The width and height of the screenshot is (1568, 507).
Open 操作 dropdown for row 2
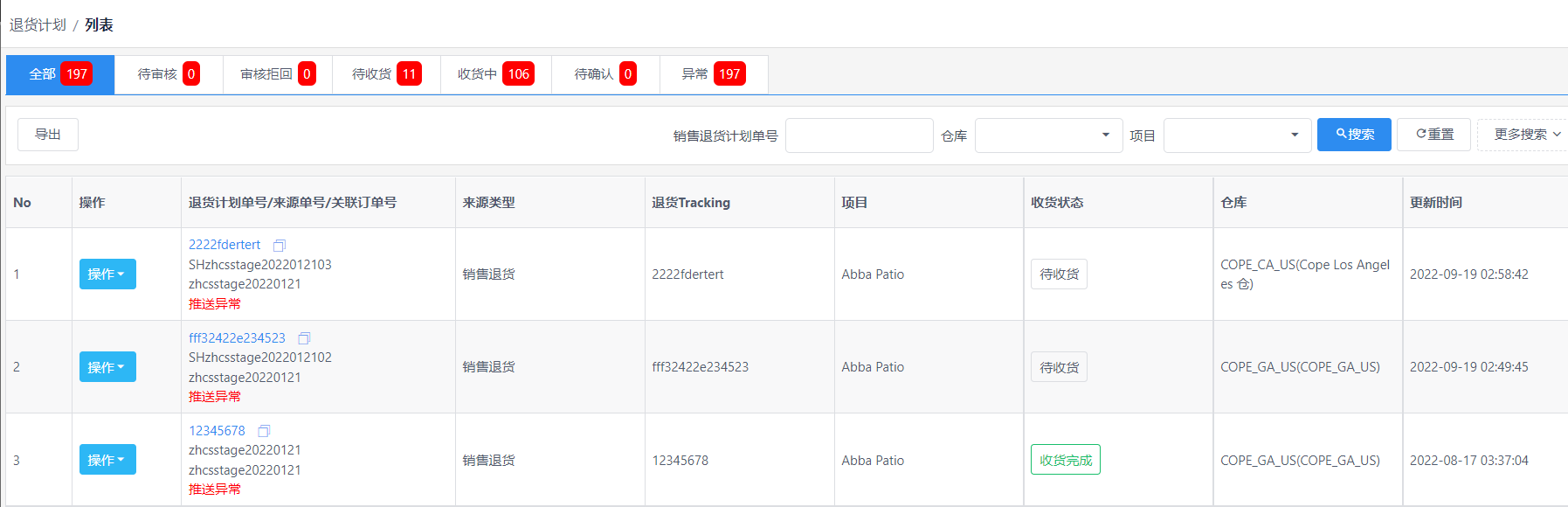click(x=107, y=367)
